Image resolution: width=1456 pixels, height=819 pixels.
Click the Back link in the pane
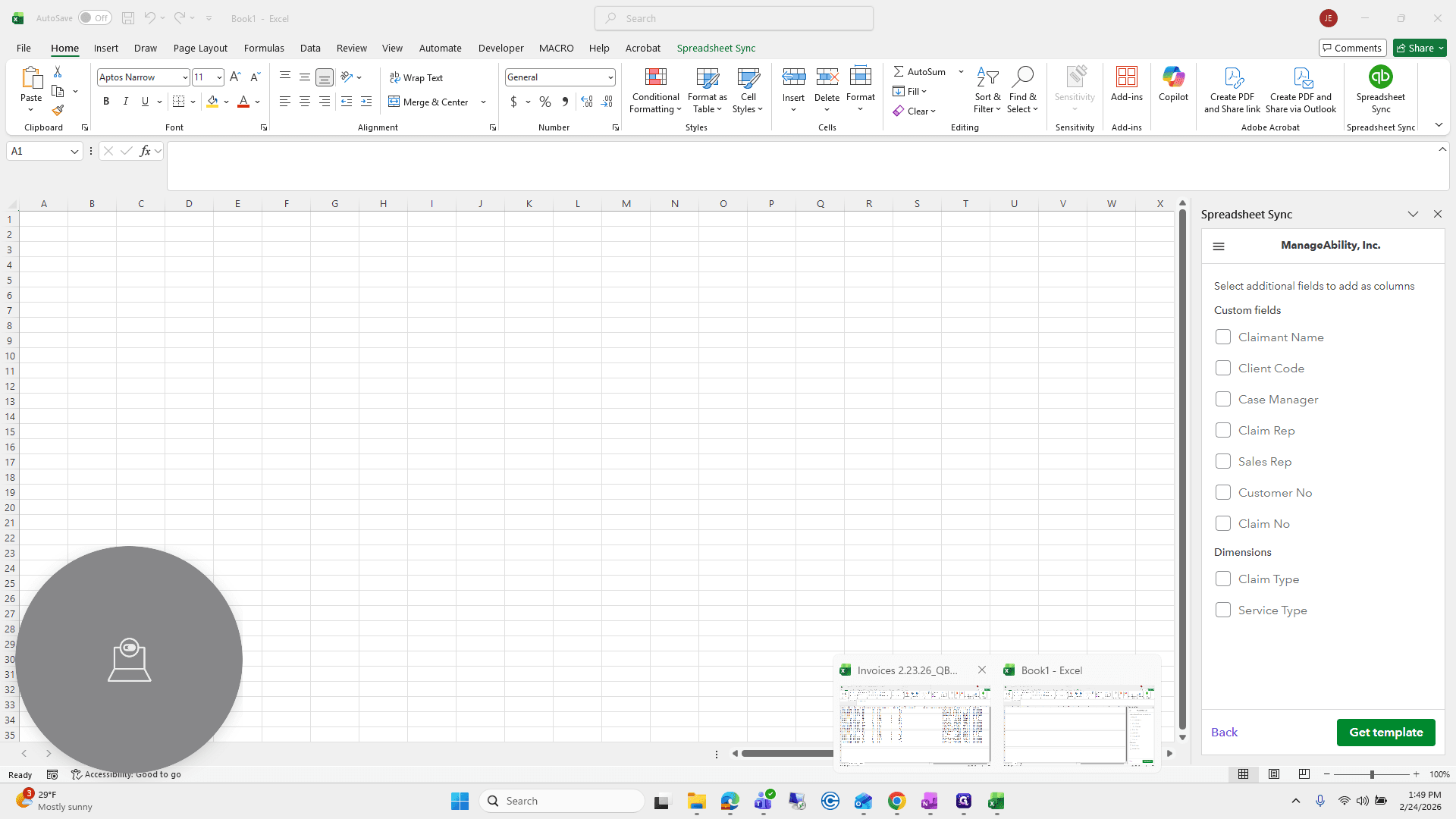point(1224,733)
